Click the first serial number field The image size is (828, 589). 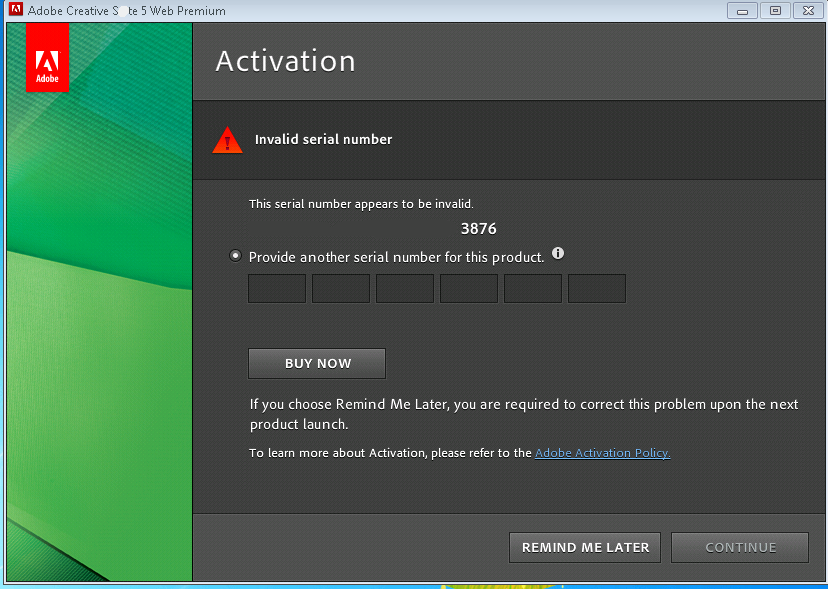pos(277,288)
